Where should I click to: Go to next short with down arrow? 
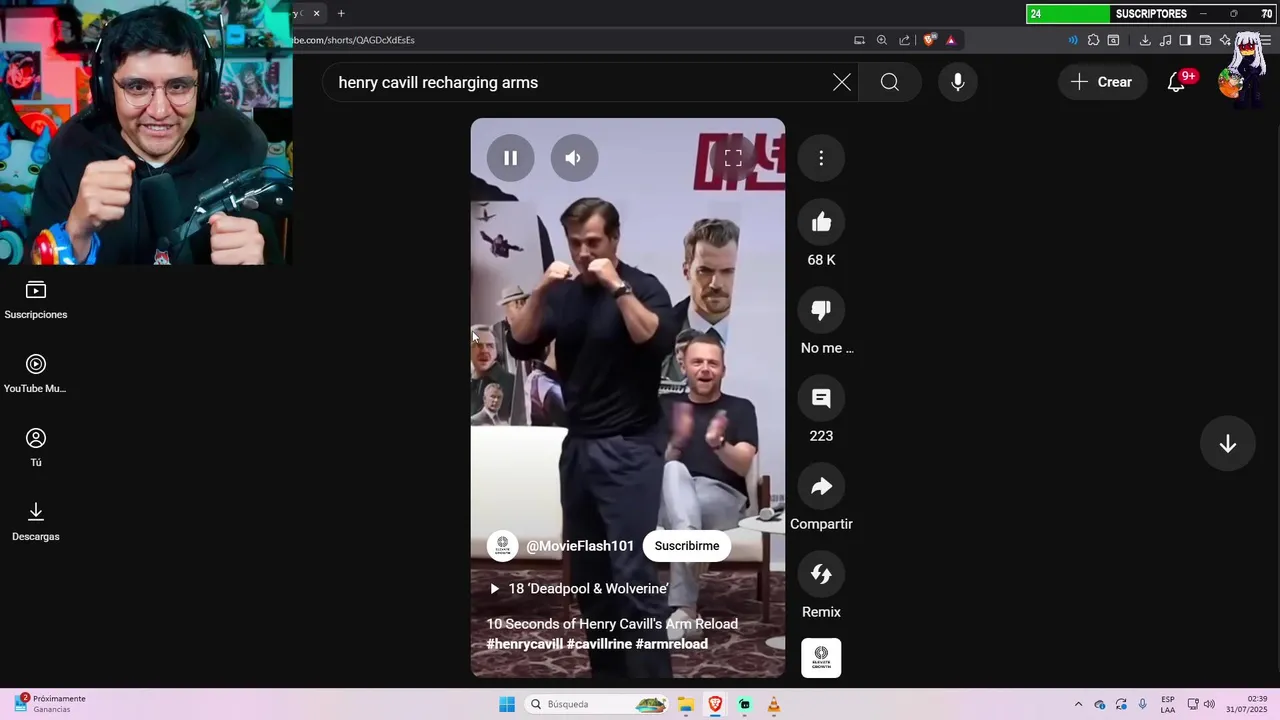click(x=1227, y=444)
